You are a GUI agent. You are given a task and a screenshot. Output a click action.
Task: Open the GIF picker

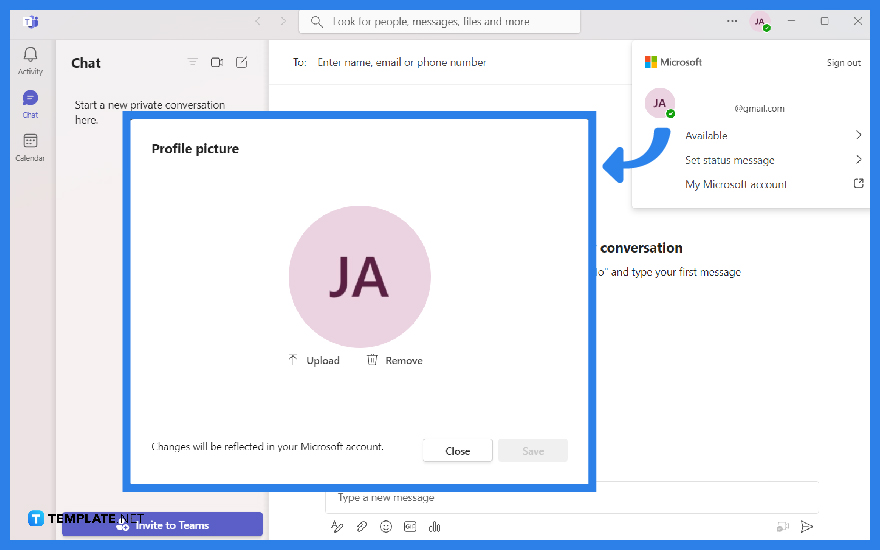410,526
